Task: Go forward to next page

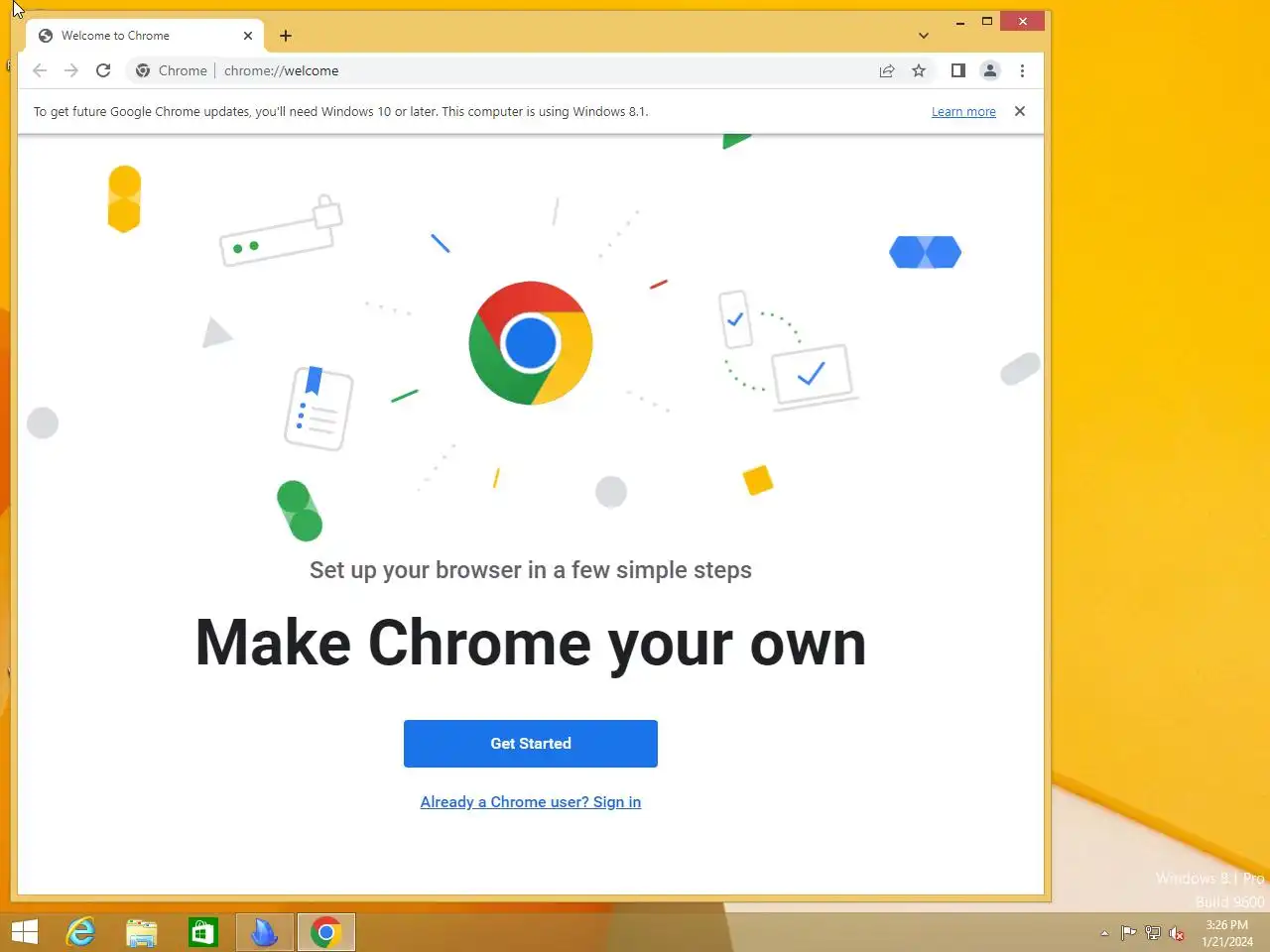Action: click(71, 70)
